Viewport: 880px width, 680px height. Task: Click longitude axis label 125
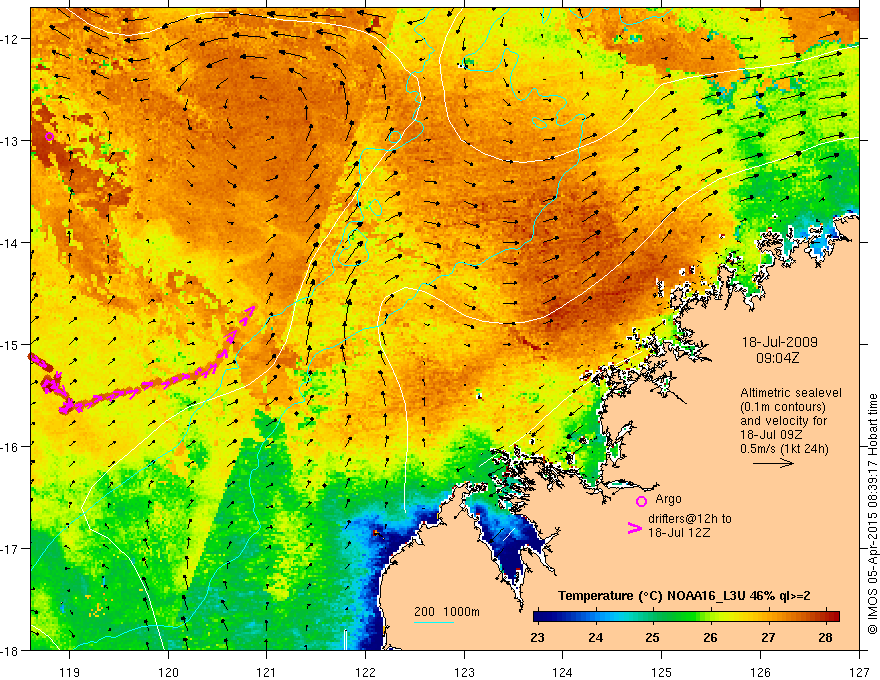662,672
